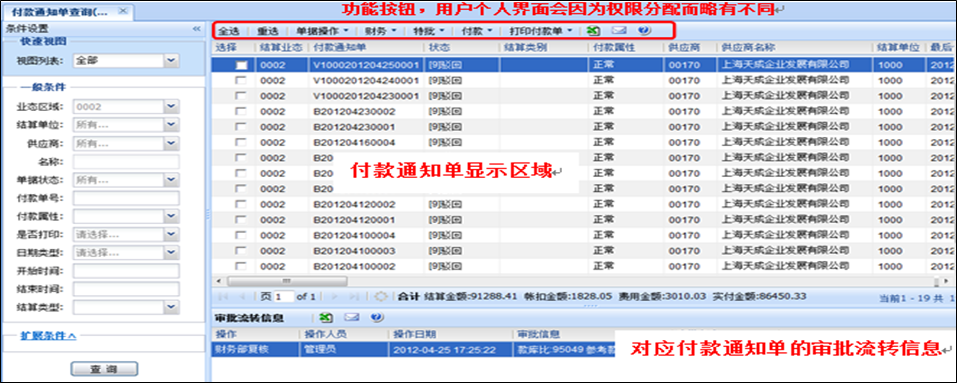Export approval flow info to Excel
Screen dimensions: 957x383
327,318
